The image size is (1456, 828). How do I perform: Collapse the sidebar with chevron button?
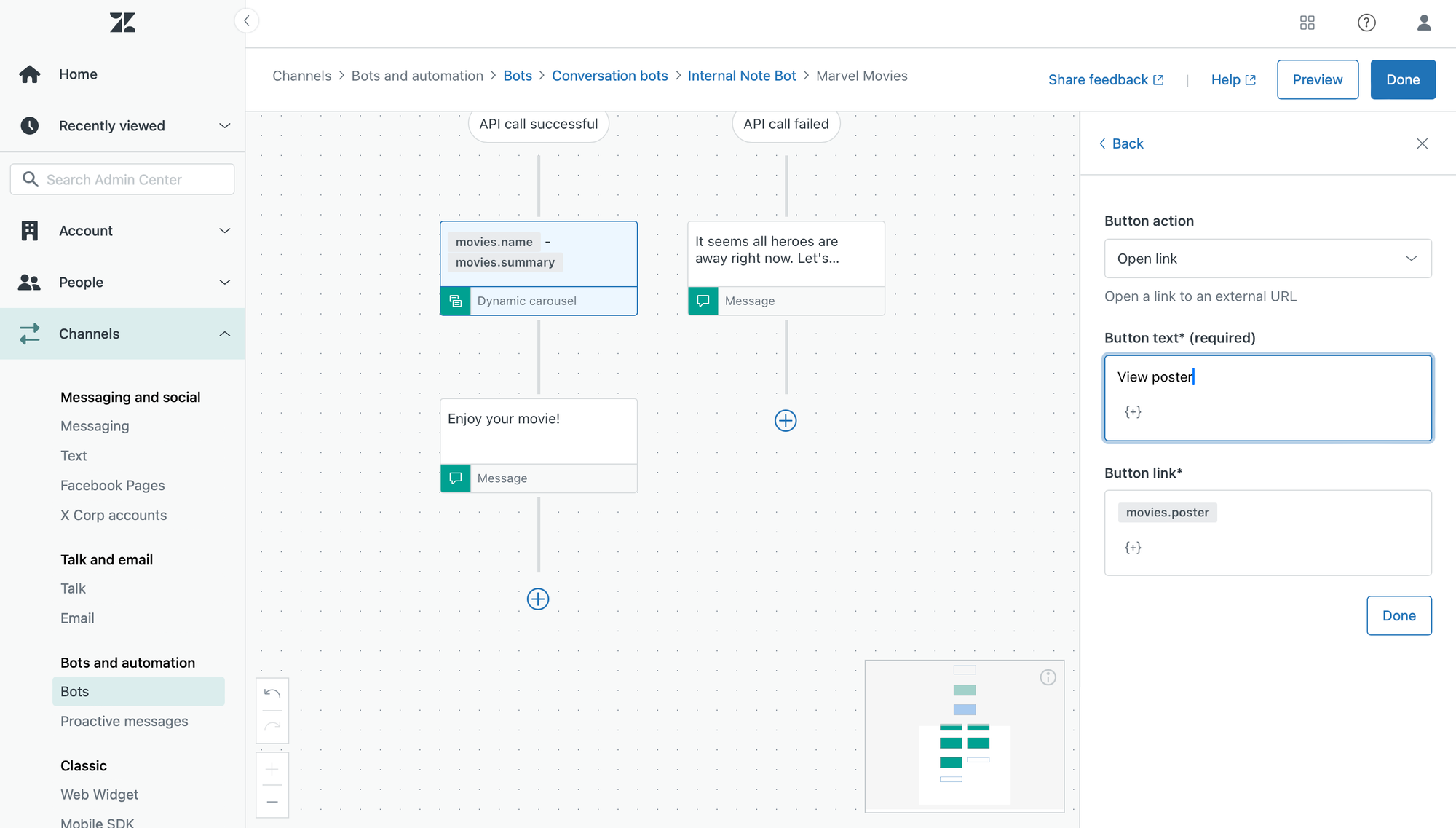(x=247, y=20)
